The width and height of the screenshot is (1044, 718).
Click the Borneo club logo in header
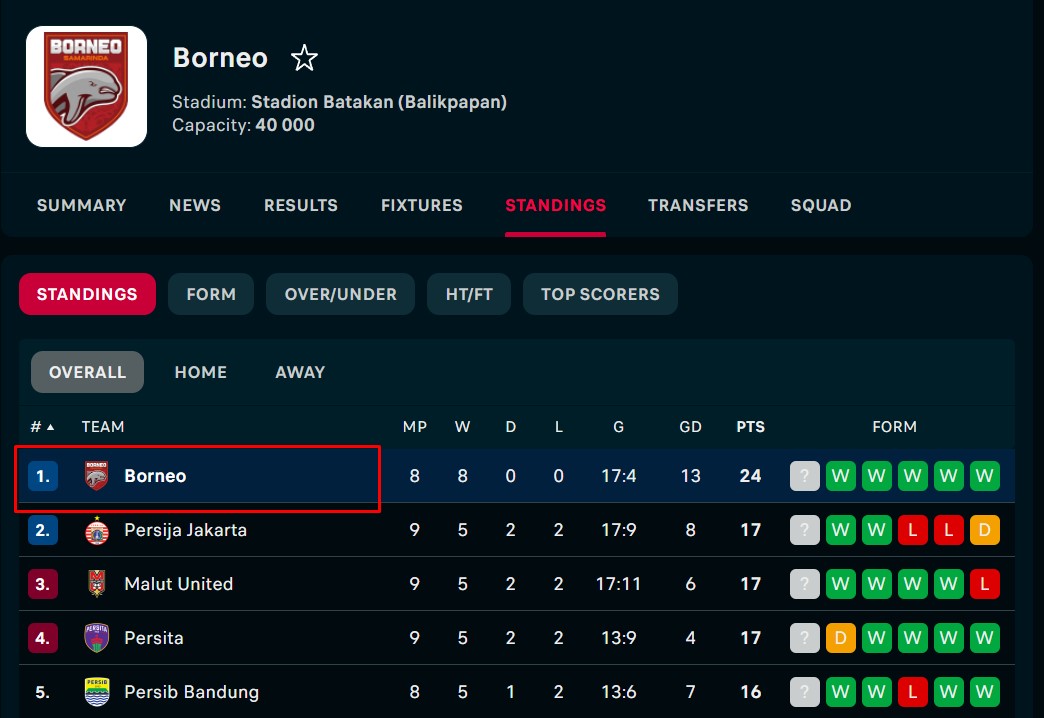tap(86, 86)
